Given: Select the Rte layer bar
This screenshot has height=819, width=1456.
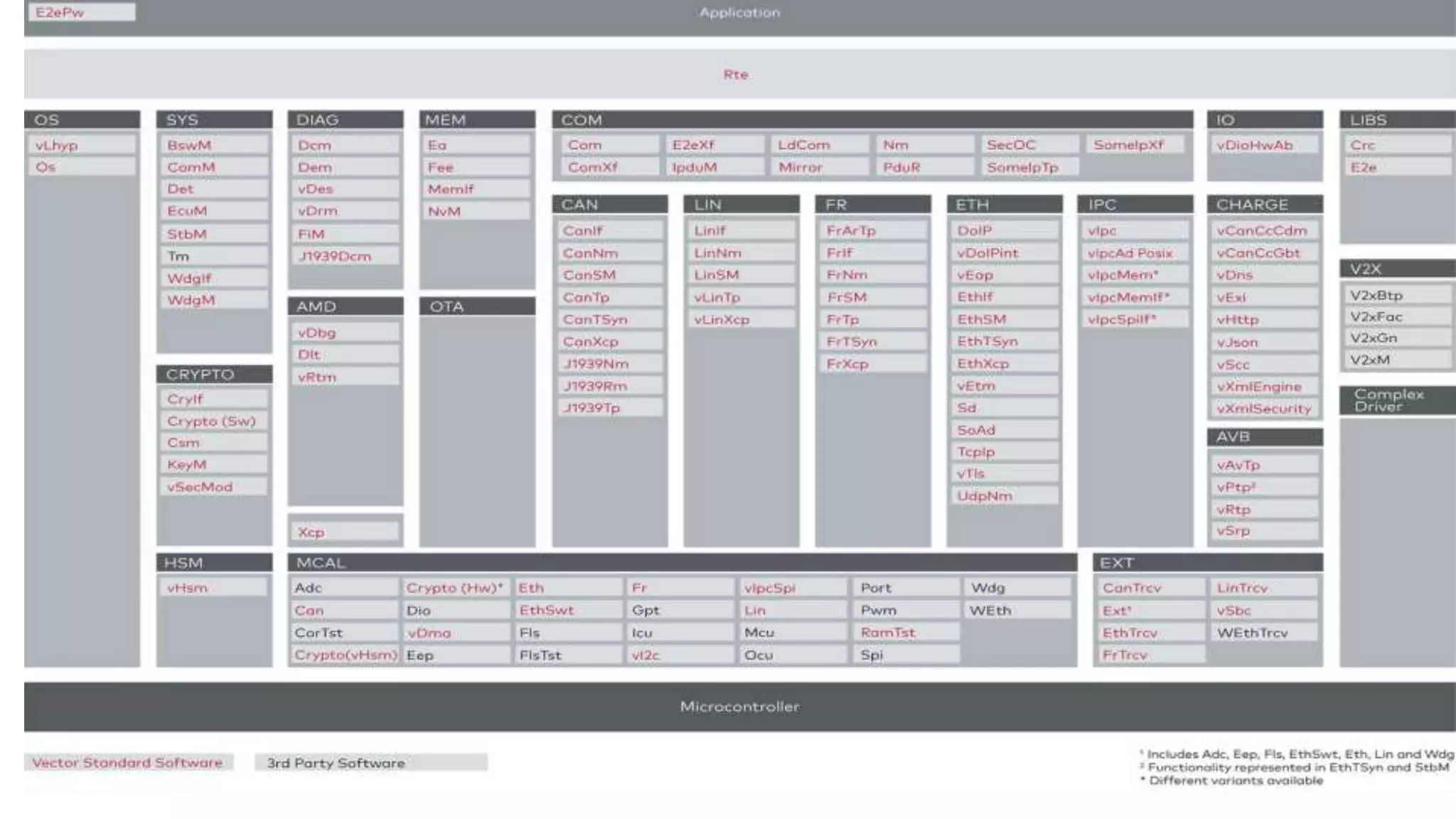Looking at the screenshot, I should (x=737, y=74).
